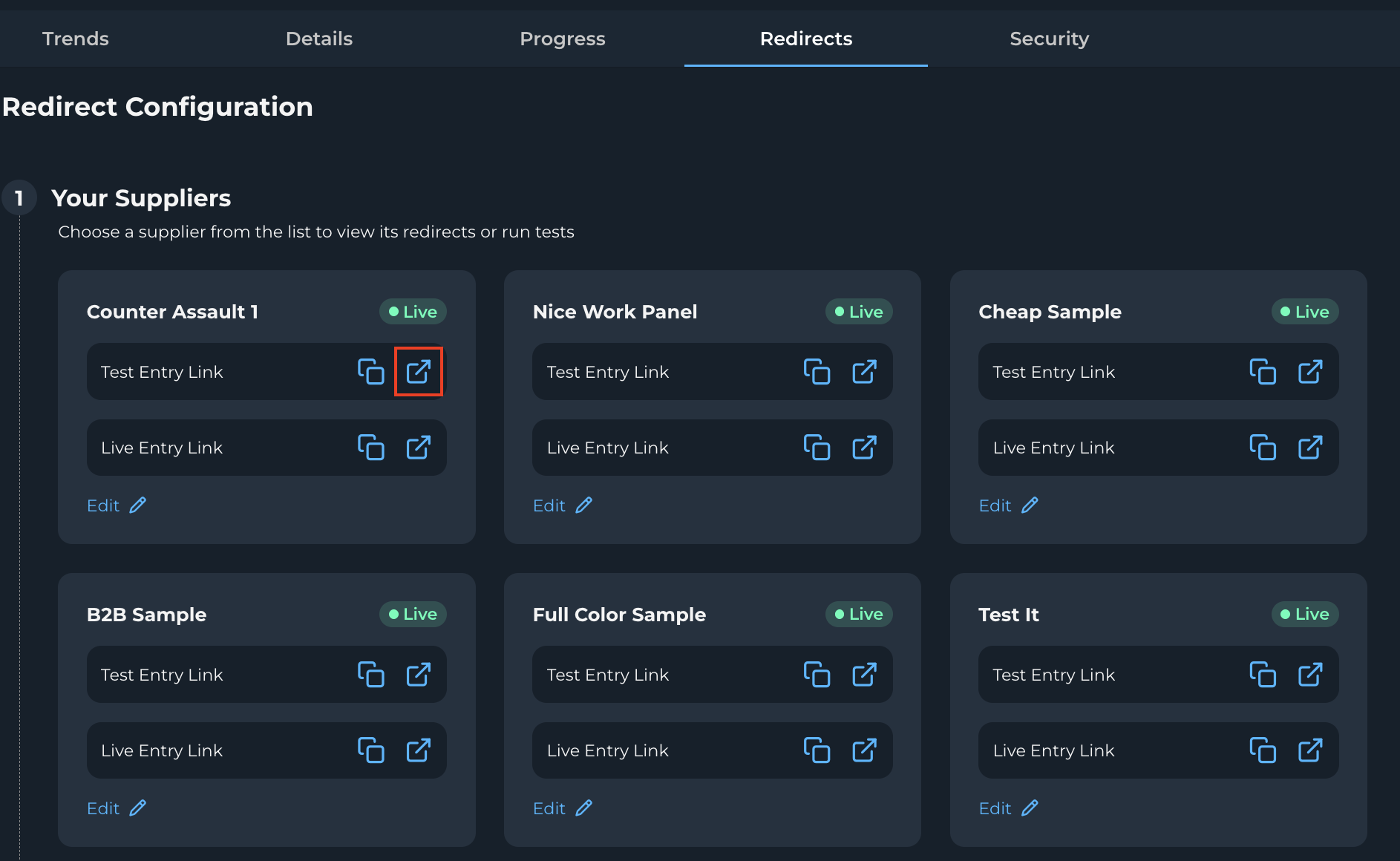Viewport: 1400px width, 861px height.
Task: Open Test It Test Entry Link externally
Action: click(1310, 675)
